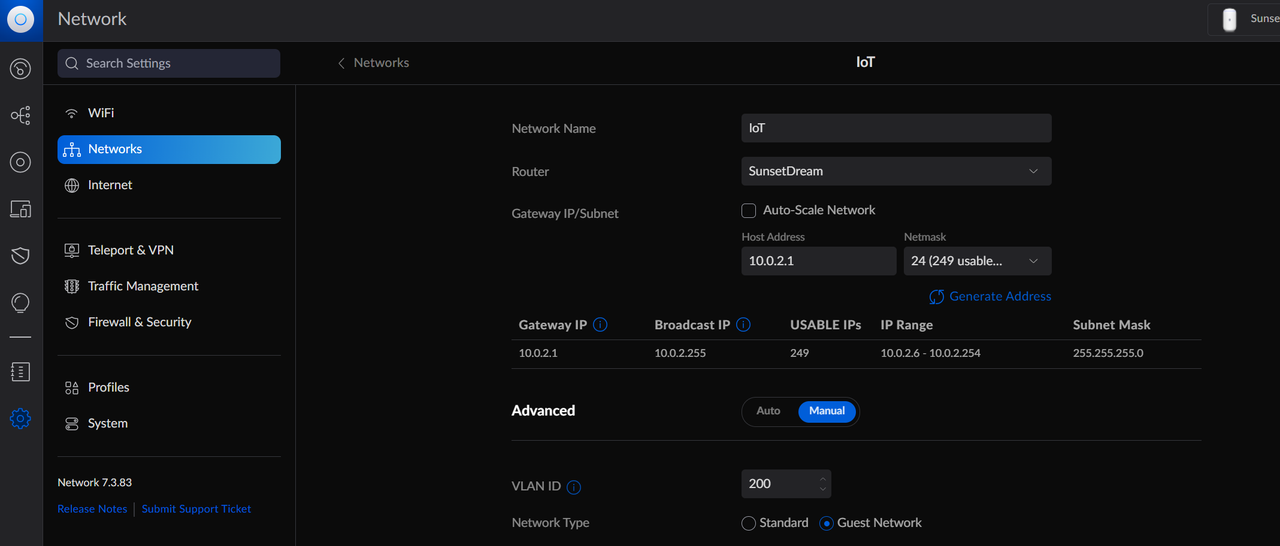Click the device icon beside Sunse
1280x546 pixels.
(1230, 19)
